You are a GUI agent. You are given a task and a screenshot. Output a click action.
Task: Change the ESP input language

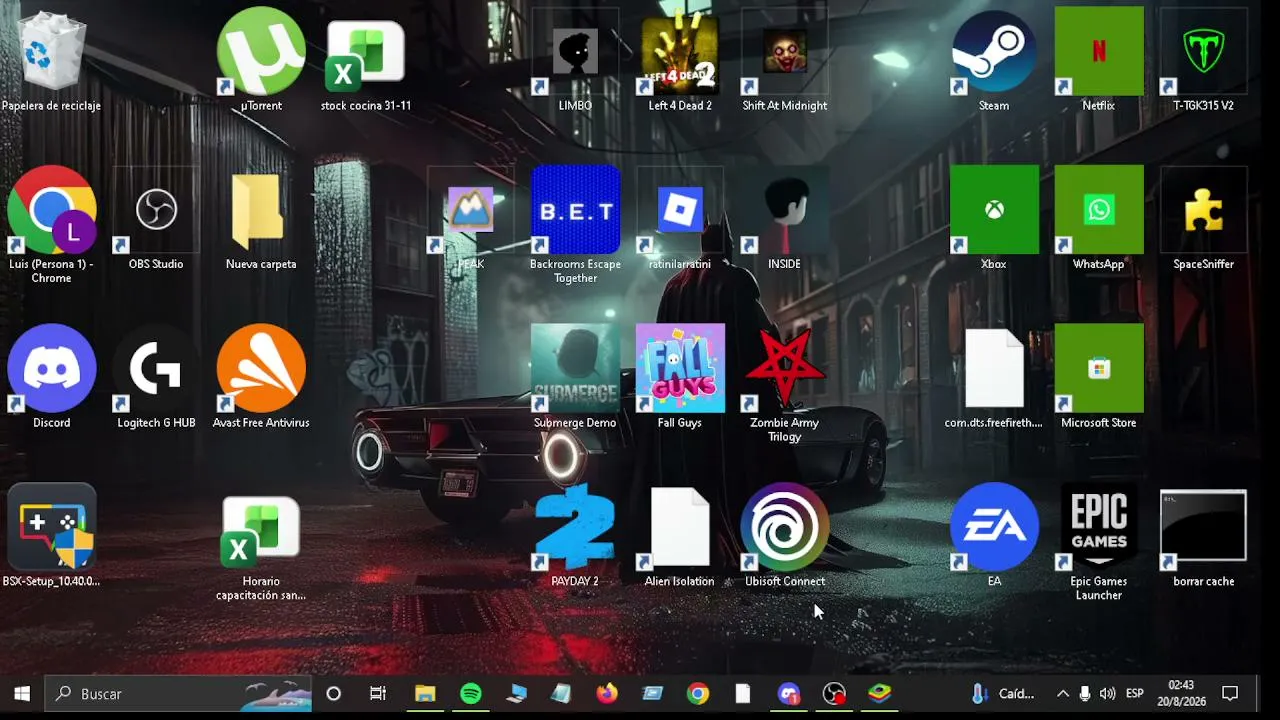click(1135, 694)
